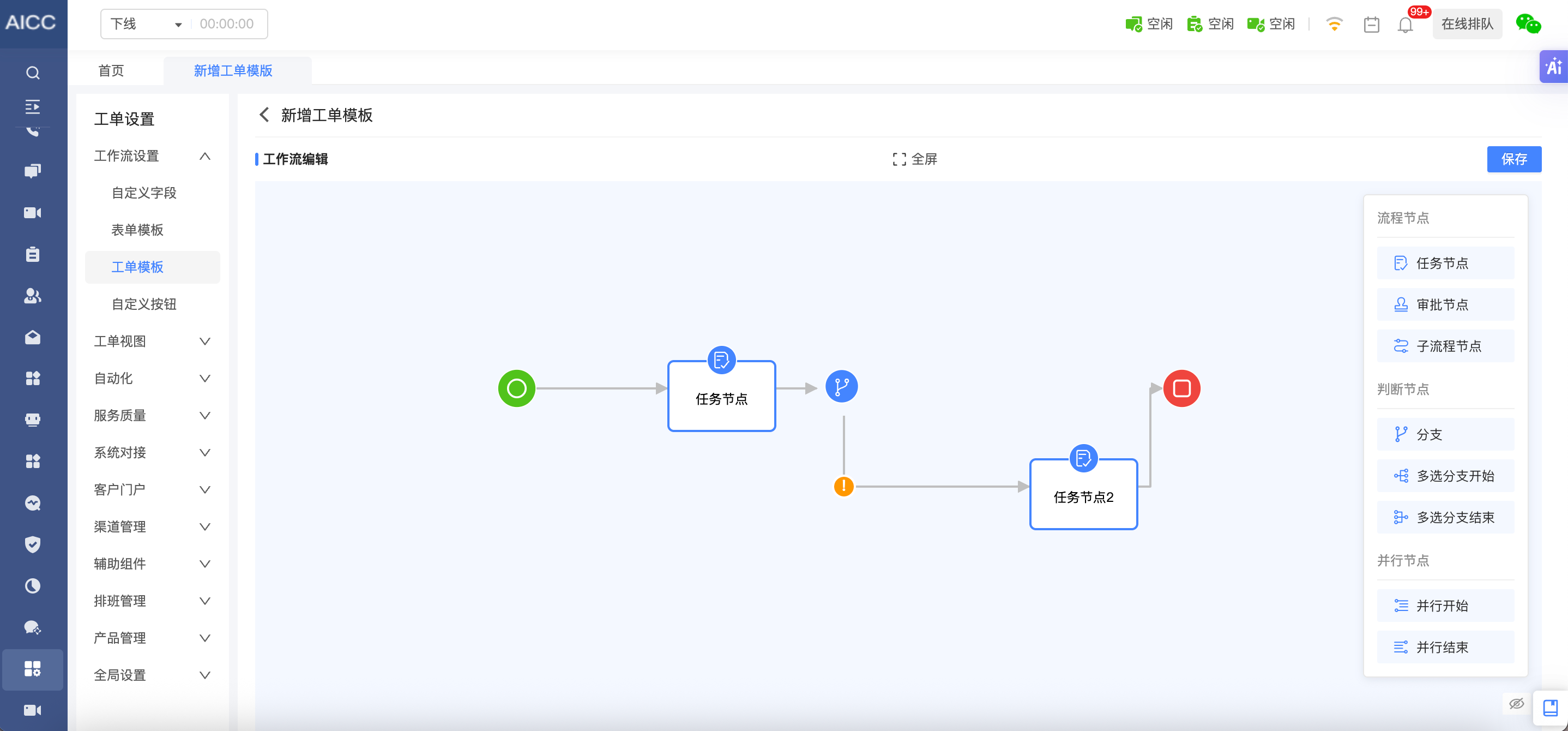Toggle the crossed-eye visibility icon
Image resolution: width=1568 pixels, height=731 pixels.
1516,704
